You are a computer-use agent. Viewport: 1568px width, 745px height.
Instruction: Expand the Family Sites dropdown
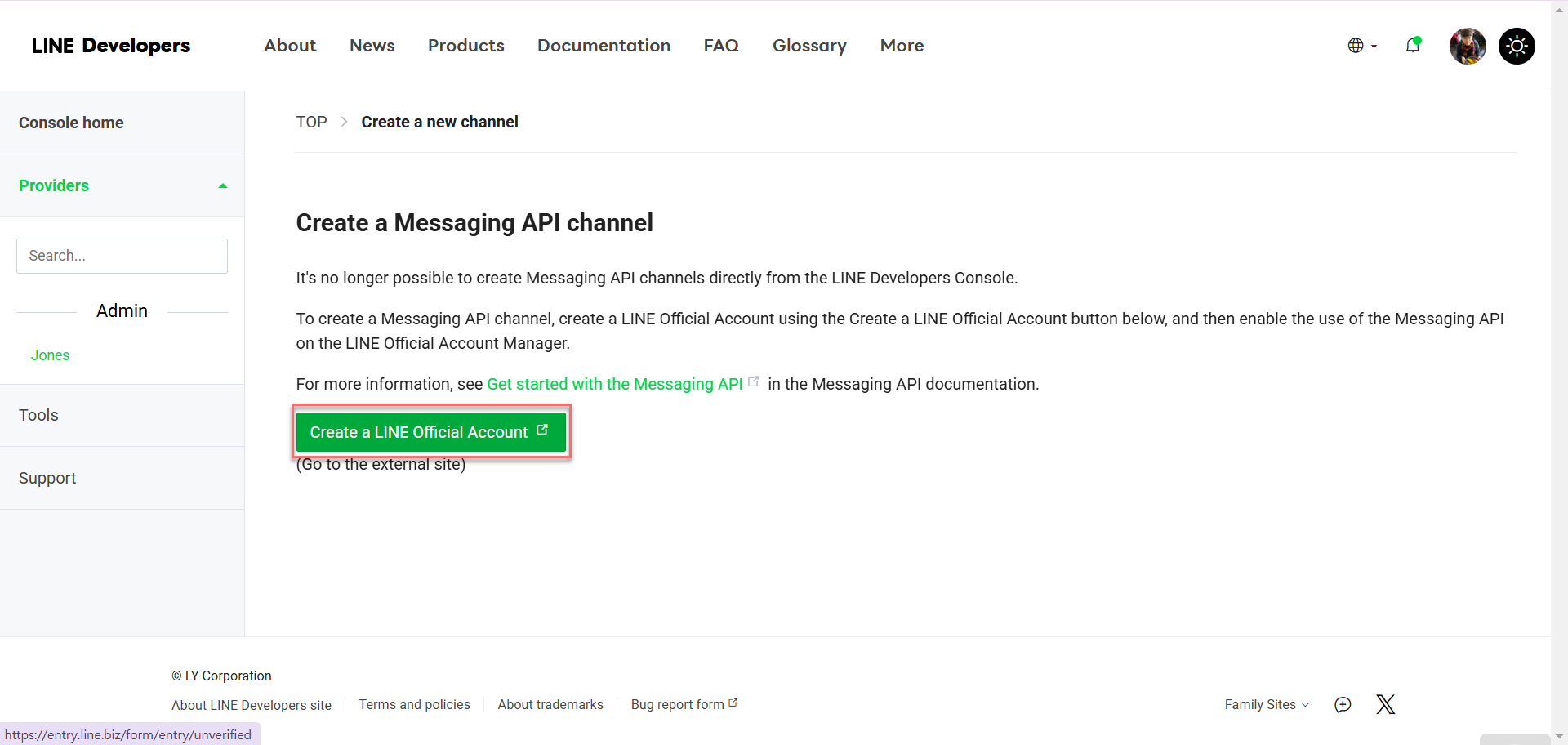(1267, 704)
